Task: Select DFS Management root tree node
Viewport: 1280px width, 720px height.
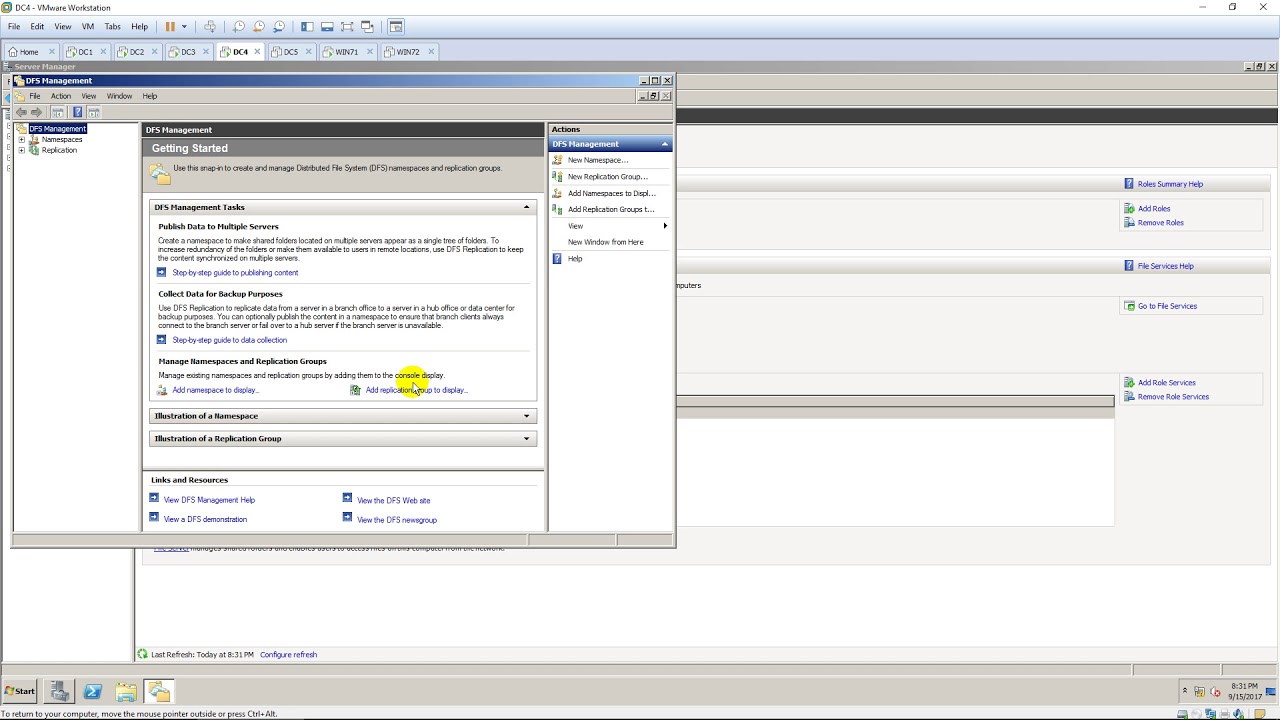Action: coord(57,129)
